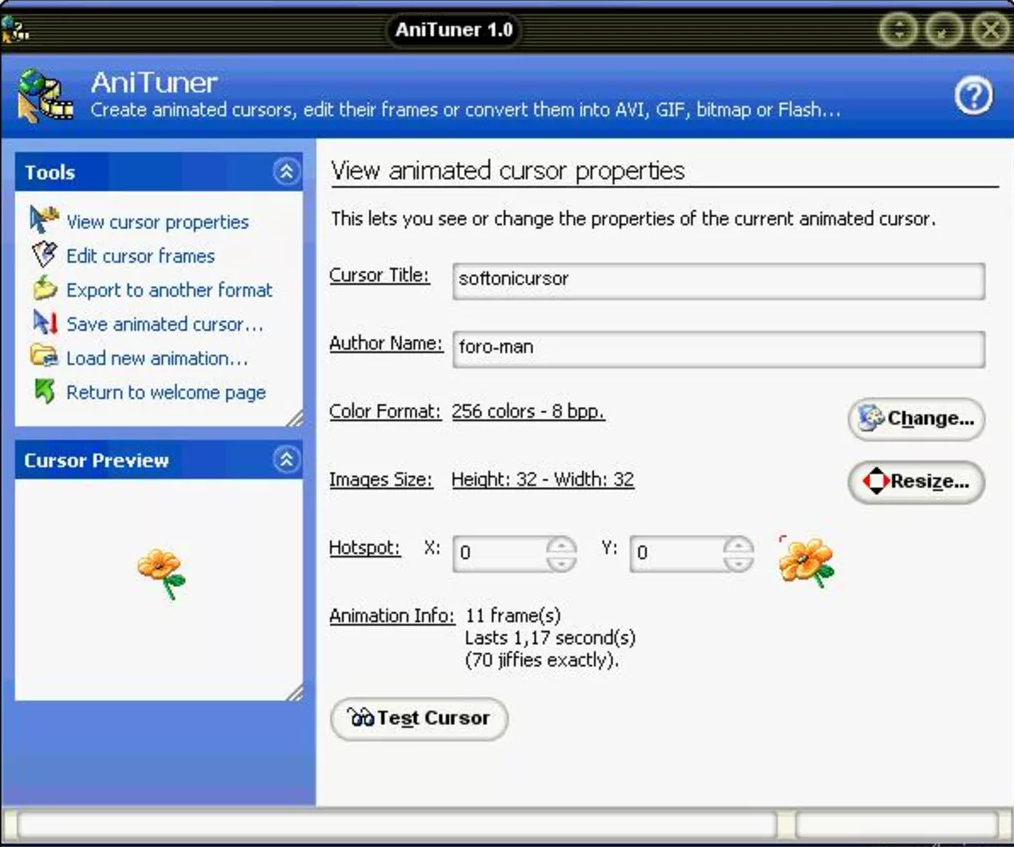Click the Resize… button

tap(916, 482)
